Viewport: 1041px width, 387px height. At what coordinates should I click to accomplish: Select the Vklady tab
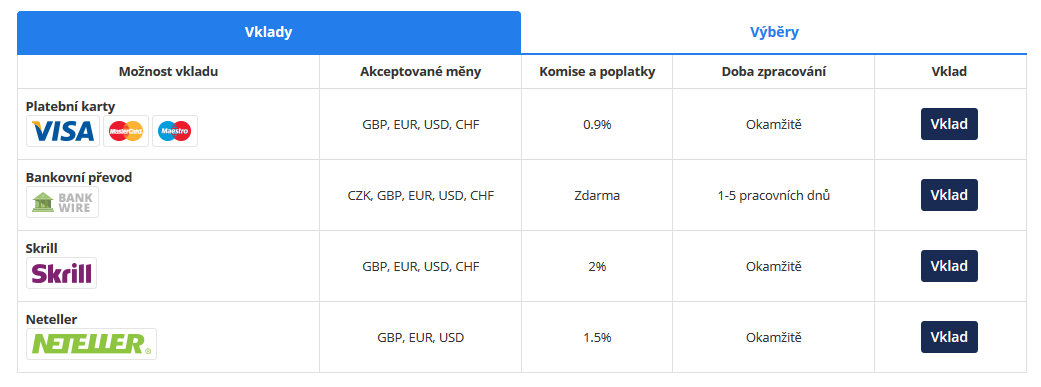click(x=269, y=33)
